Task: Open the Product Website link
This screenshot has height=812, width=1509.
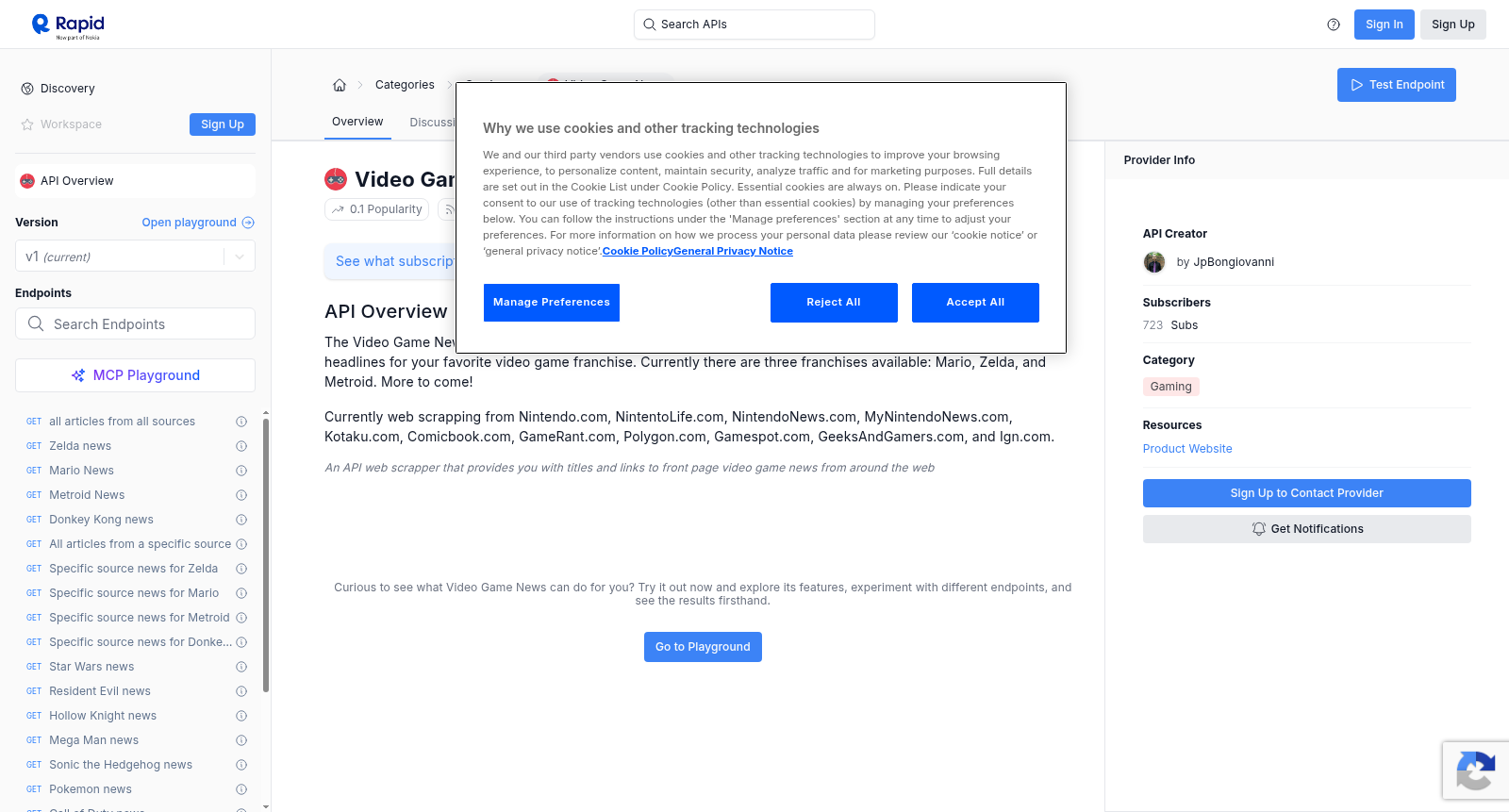Action: tap(1187, 449)
